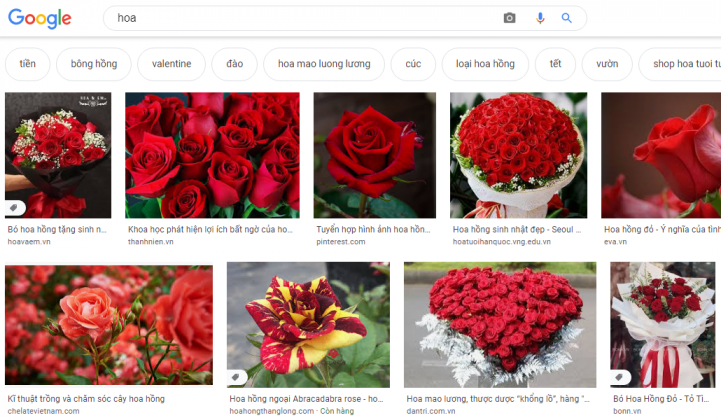Click product tag icon on Abracadabra rose image
This screenshot has height=420, width=721.
(x=237, y=377)
